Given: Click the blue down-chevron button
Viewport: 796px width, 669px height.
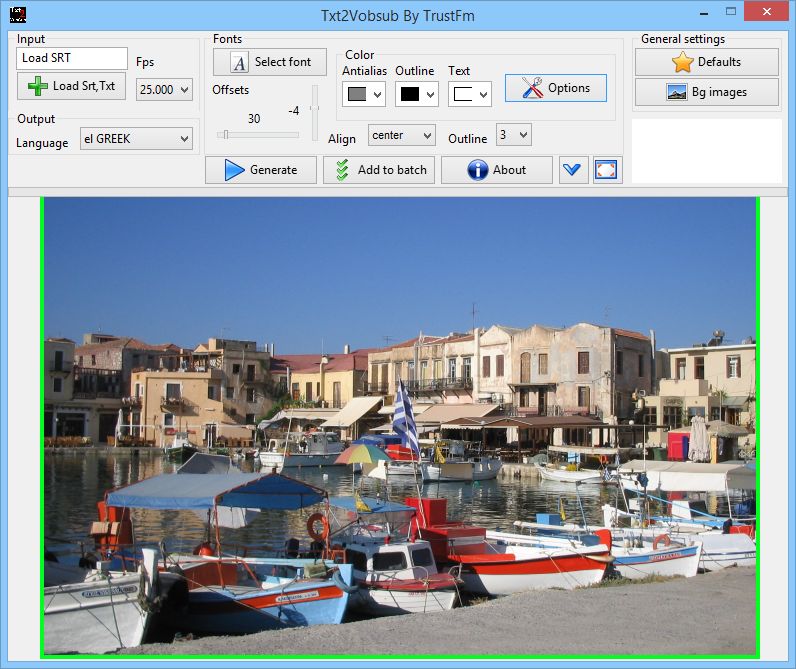Looking at the screenshot, I should (x=572, y=170).
